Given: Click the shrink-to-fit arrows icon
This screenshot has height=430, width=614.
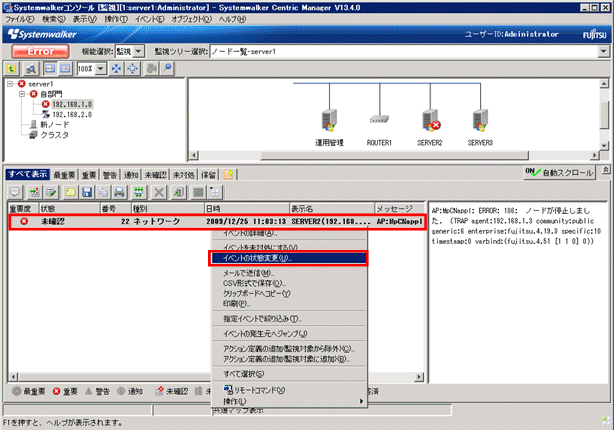Looking at the screenshot, I should pos(116,69).
